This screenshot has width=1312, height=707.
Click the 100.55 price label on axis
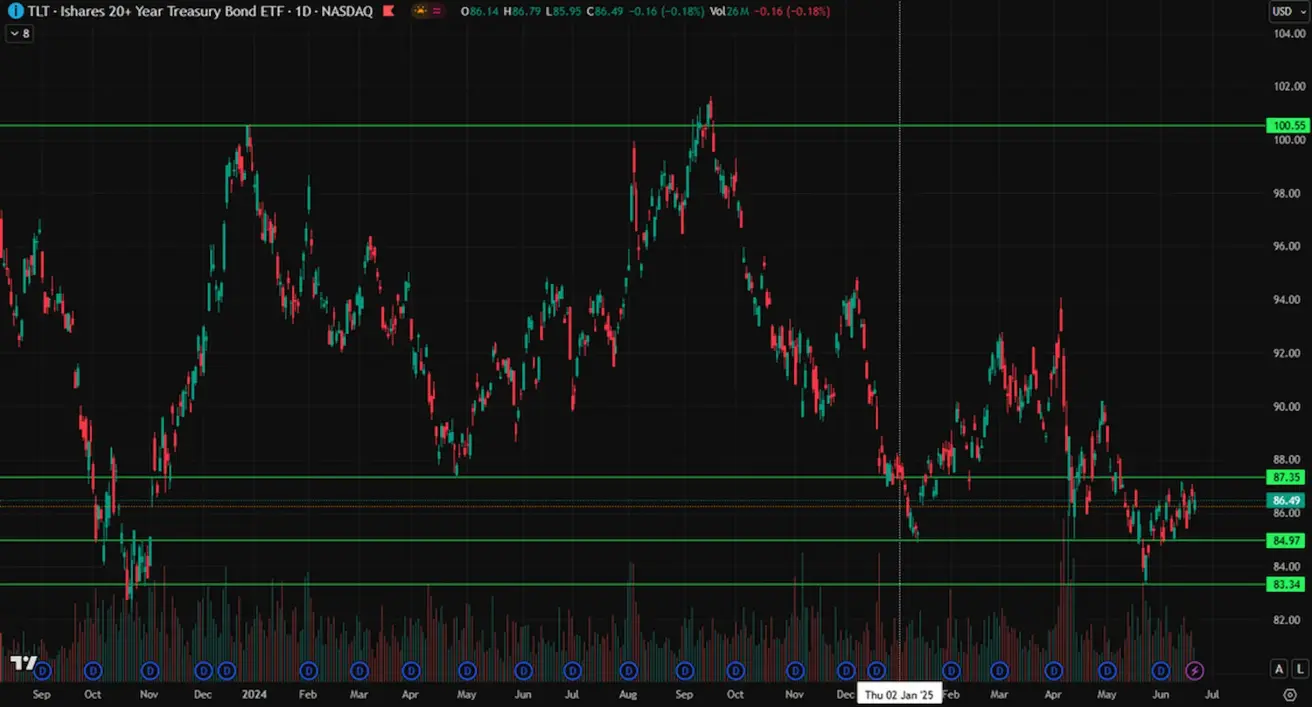(1287, 126)
